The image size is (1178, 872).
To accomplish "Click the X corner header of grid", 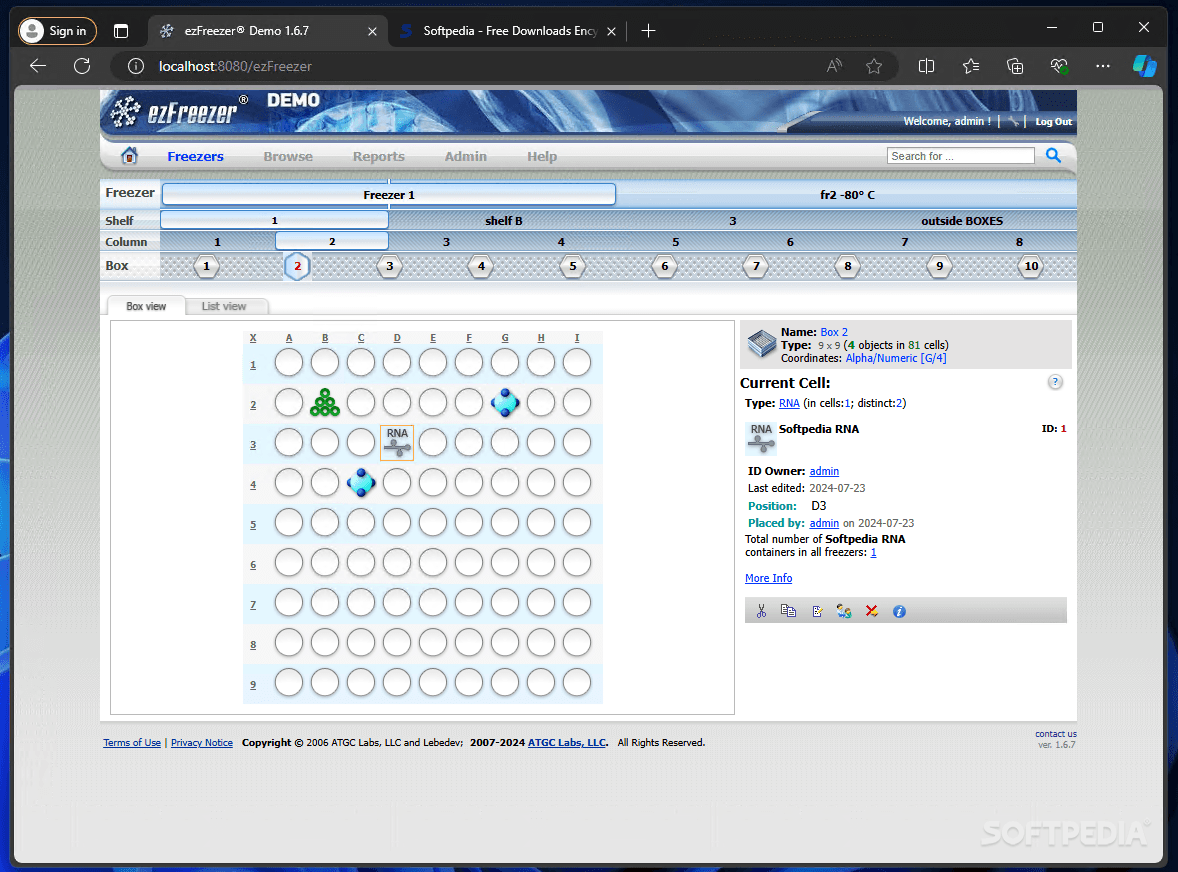I will pos(253,338).
